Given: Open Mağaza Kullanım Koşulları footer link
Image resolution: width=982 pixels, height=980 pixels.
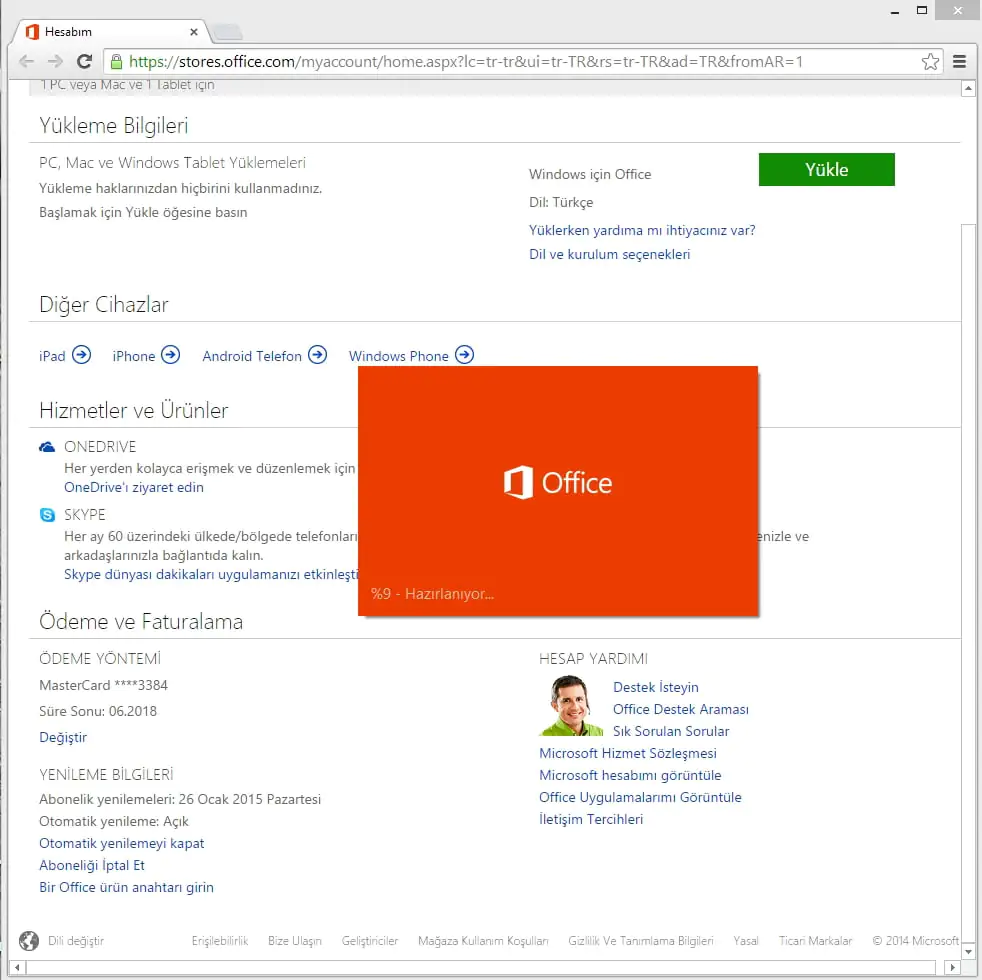Looking at the screenshot, I should point(483,941).
